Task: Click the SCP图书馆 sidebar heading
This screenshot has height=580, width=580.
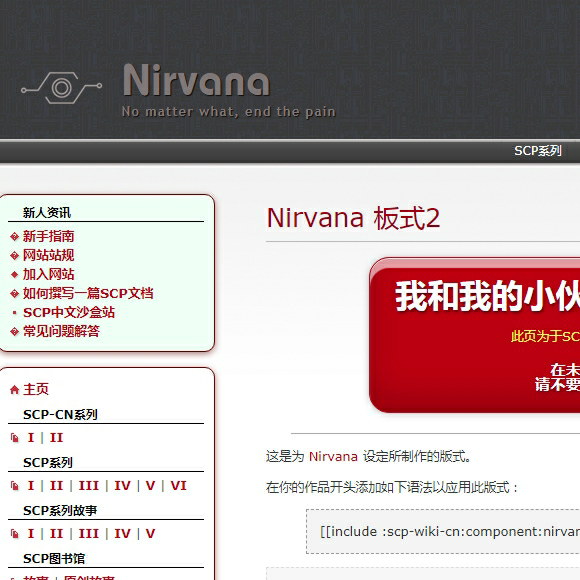Action: (x=54, y=559)
